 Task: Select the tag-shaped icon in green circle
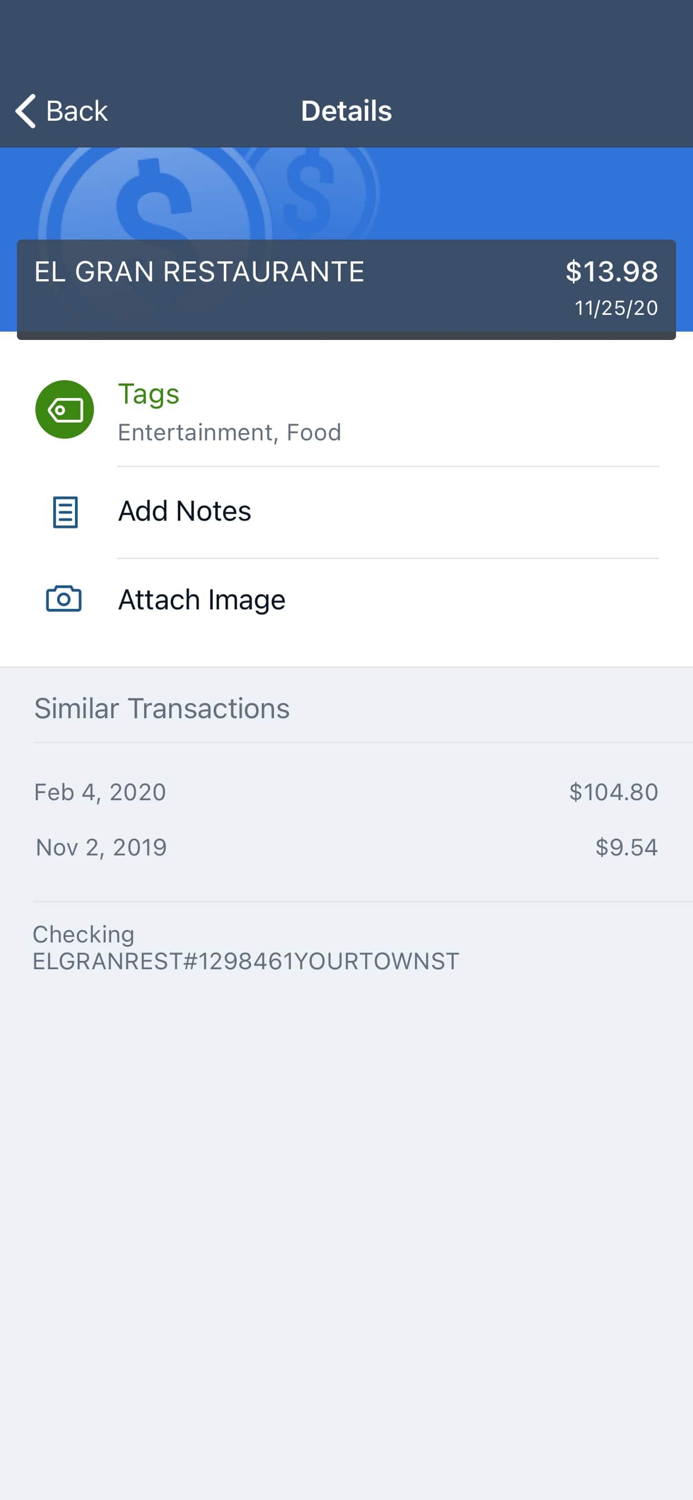(64, 410)
